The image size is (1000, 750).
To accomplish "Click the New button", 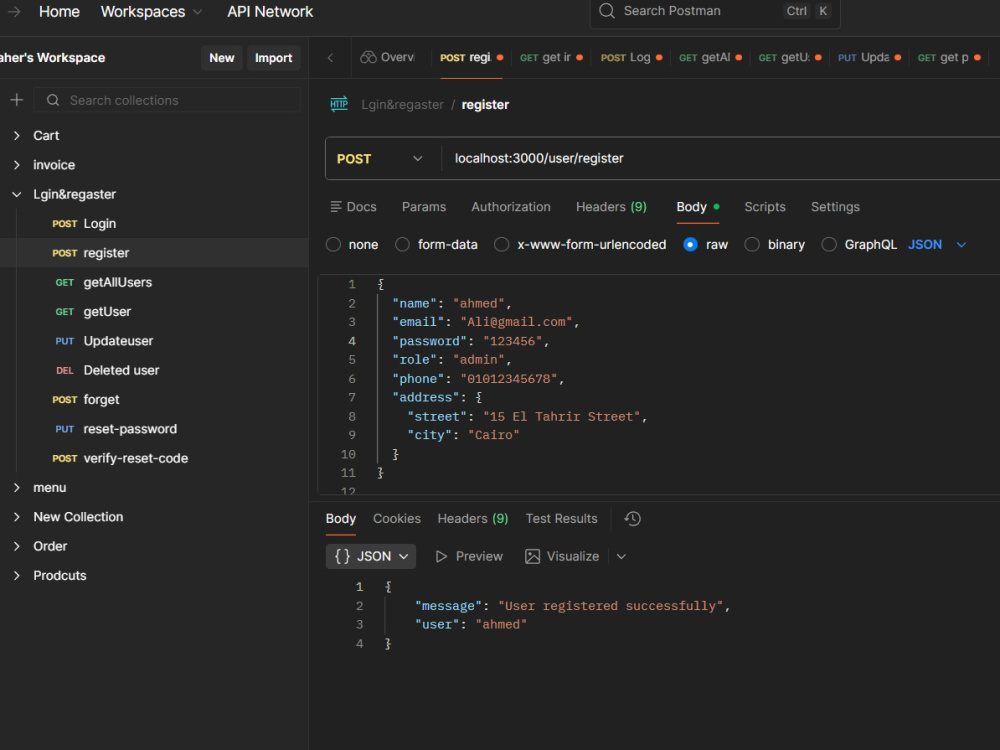I will pos(221,57).
